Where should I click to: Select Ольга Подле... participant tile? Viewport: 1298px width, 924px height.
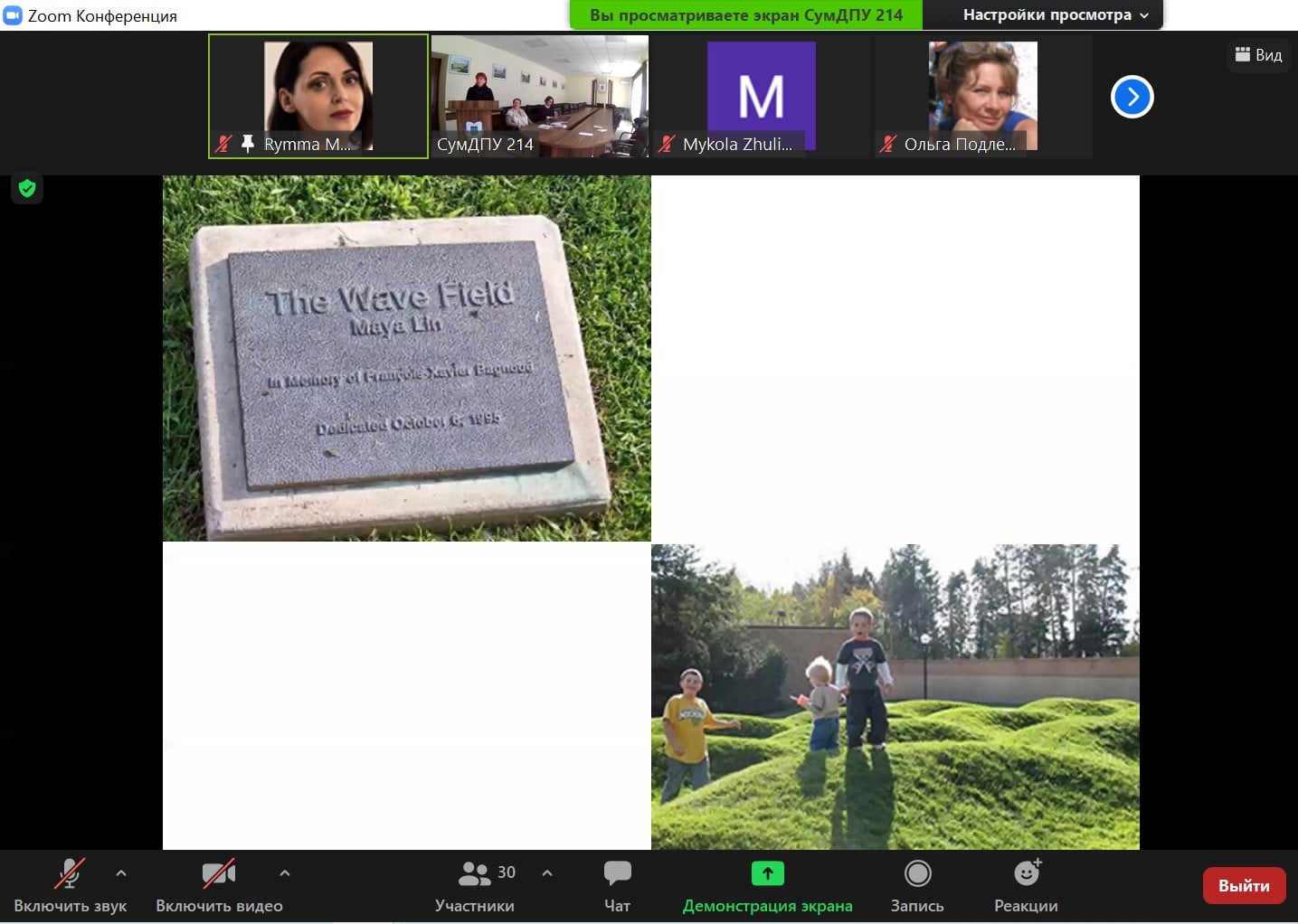coord(982,96)
